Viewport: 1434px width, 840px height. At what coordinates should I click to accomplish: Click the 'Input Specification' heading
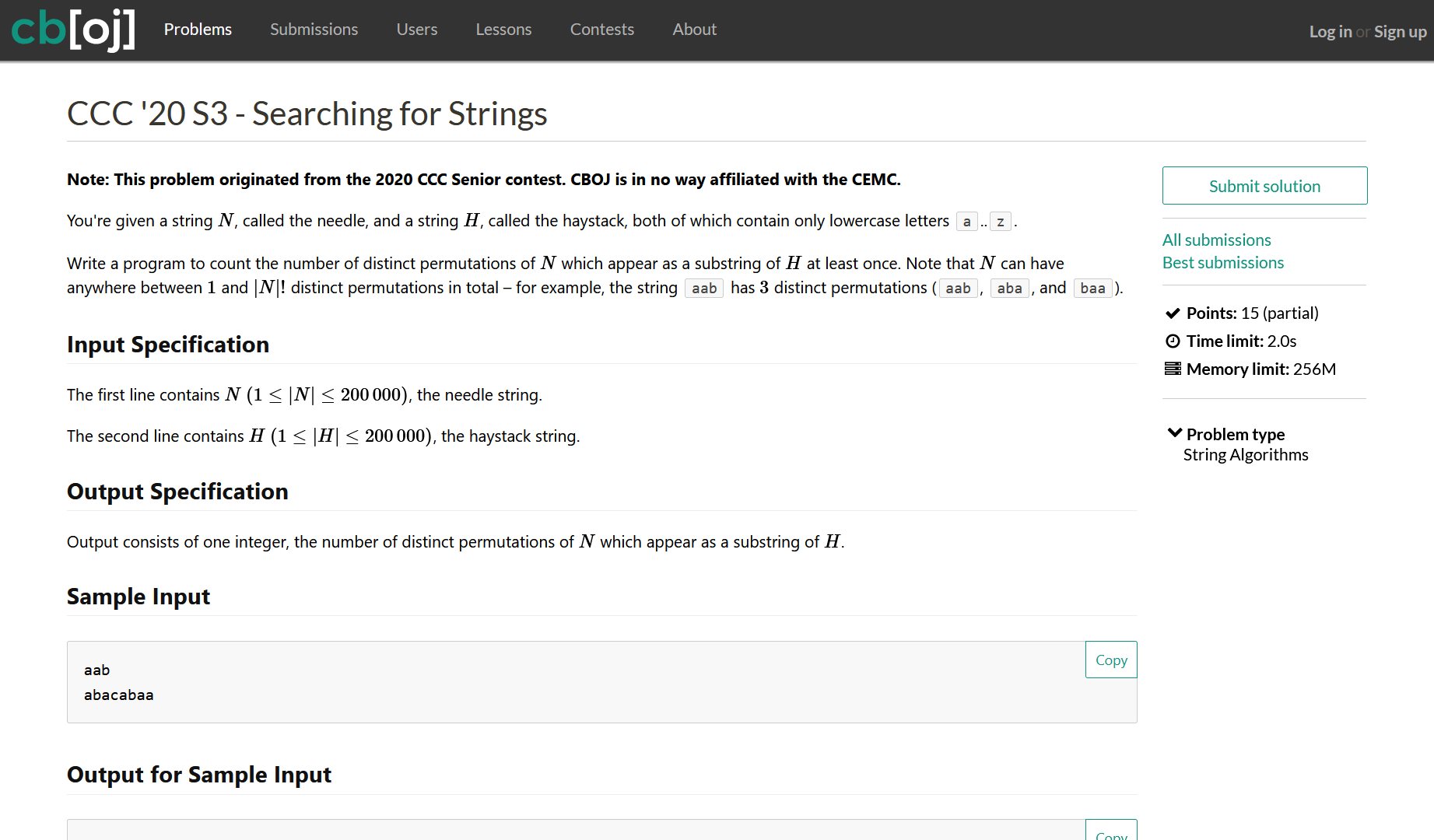(168, 345)
